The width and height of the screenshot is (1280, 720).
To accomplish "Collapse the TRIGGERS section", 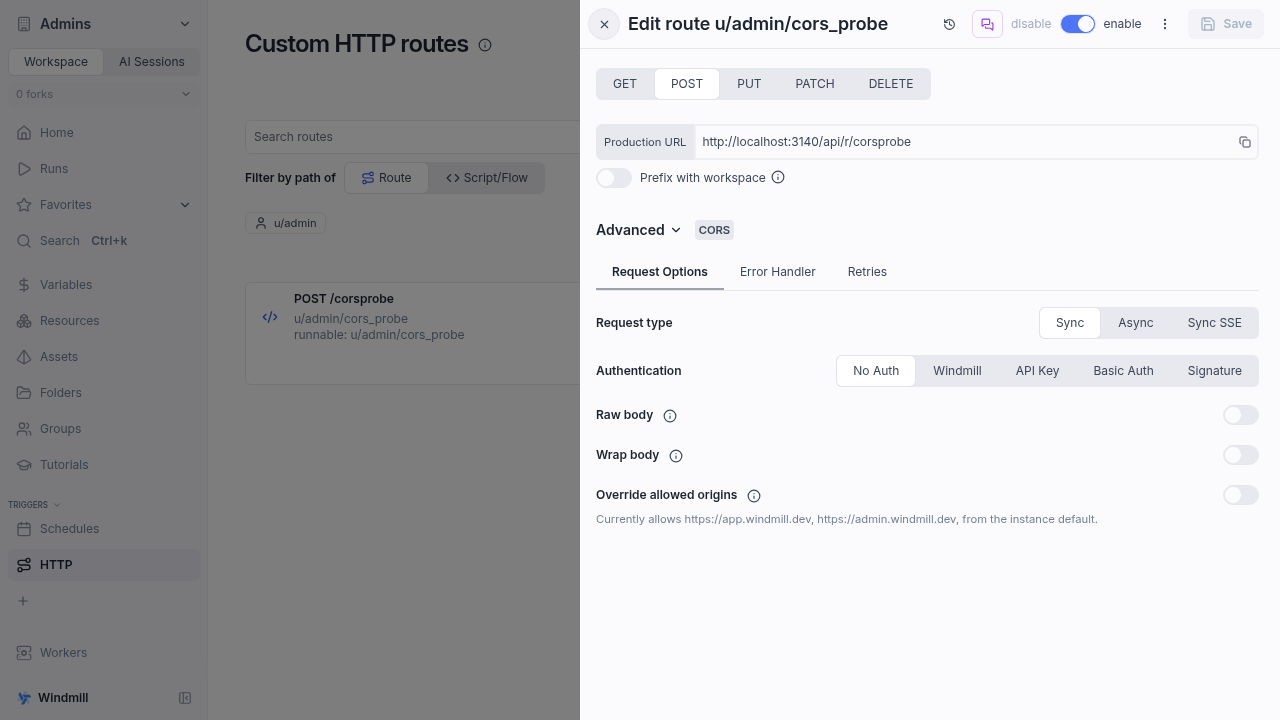I will [x=35, y=505].
